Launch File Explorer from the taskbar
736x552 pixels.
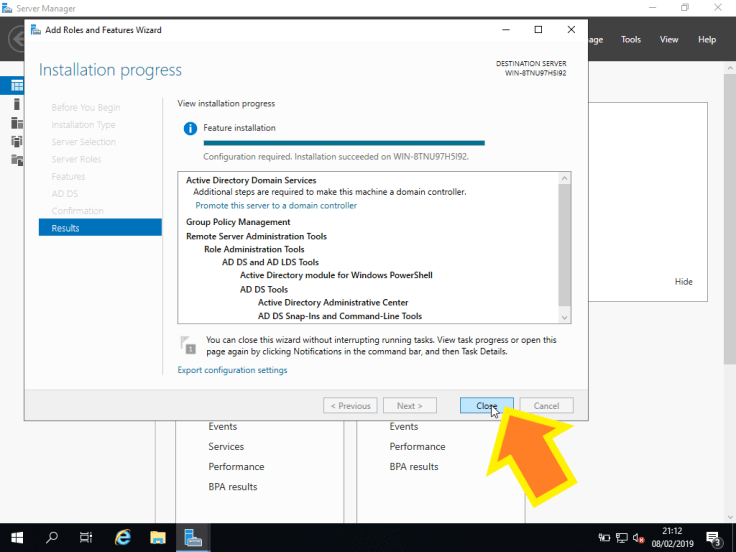tap(158, 538)
